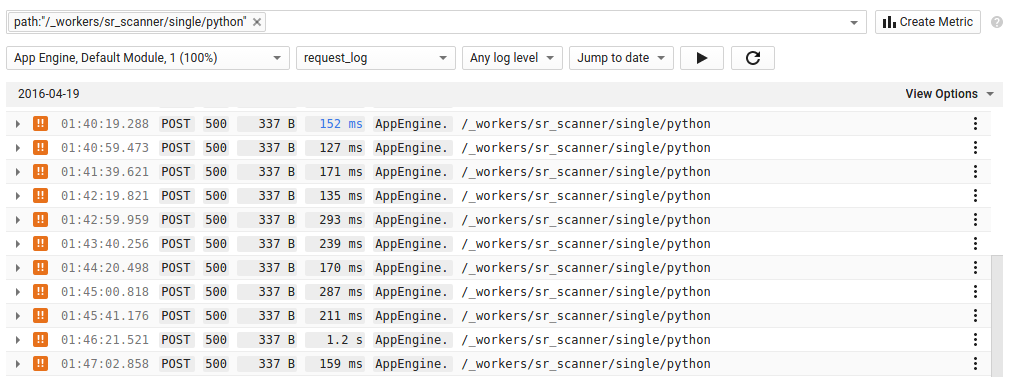Start streaming logs with the play button
This screenshot has width=1010, height=377.
(702, 58)
